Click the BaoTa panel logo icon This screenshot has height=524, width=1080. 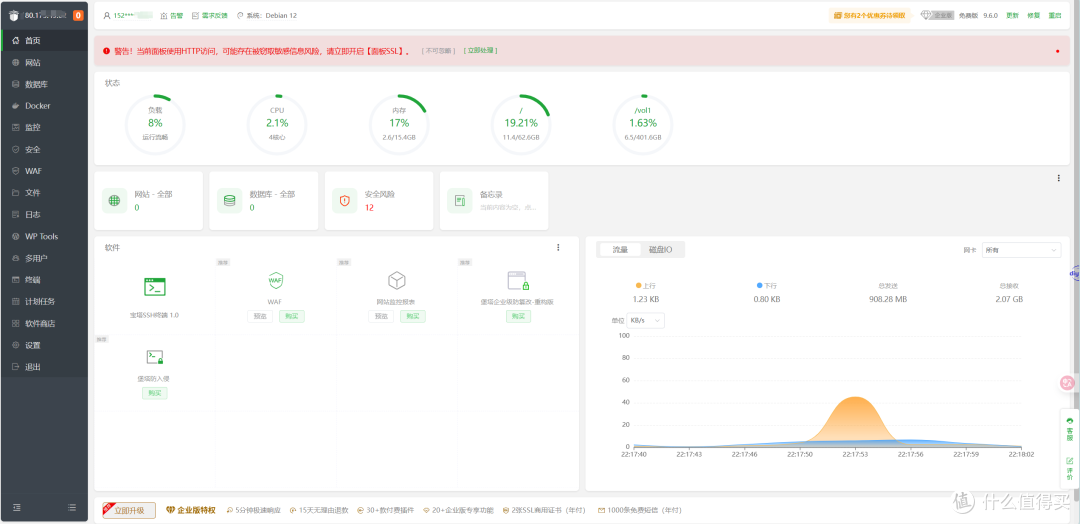14,15
